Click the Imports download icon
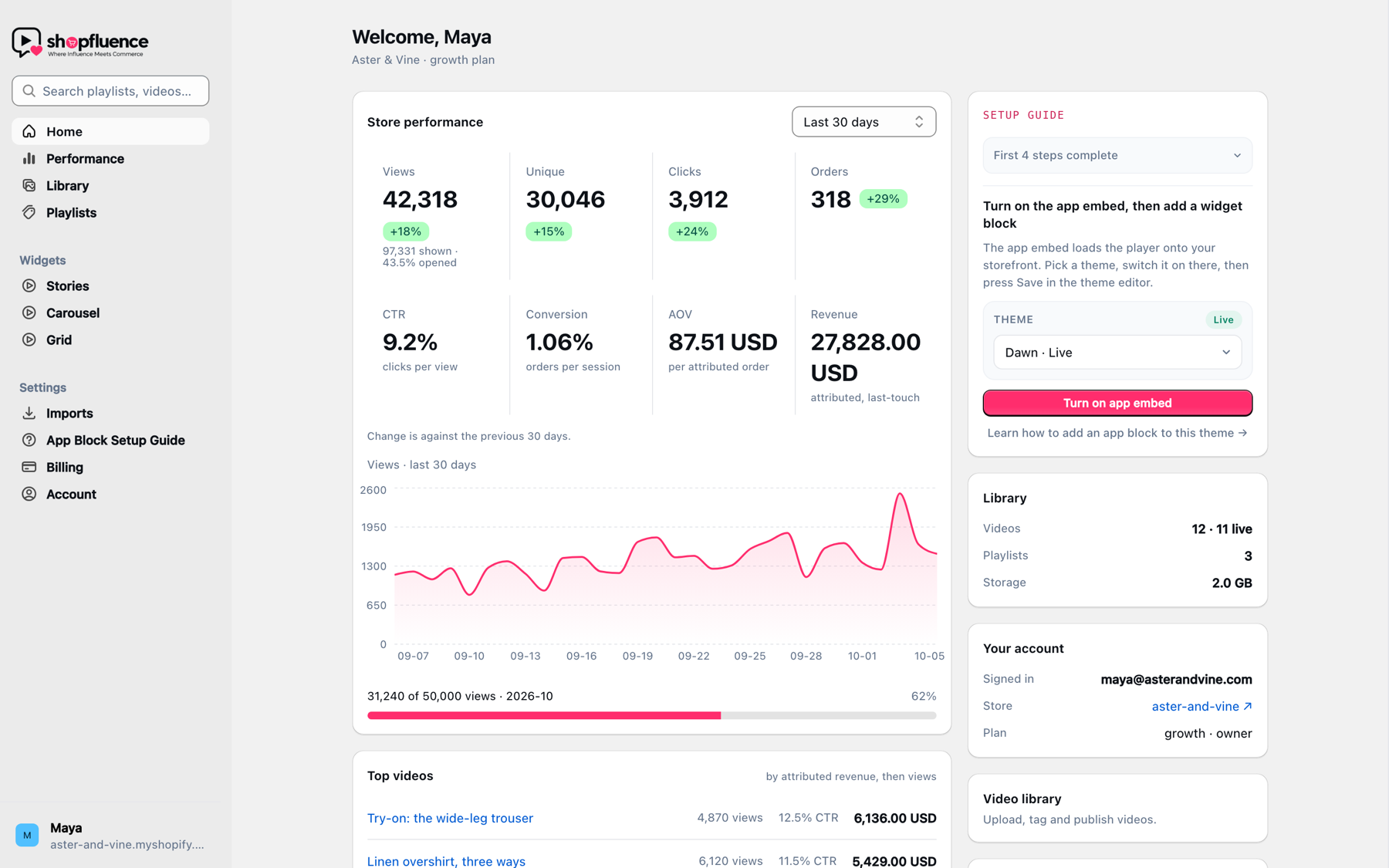This screenshot has width=1389, height=868. [x=29, y=413]
